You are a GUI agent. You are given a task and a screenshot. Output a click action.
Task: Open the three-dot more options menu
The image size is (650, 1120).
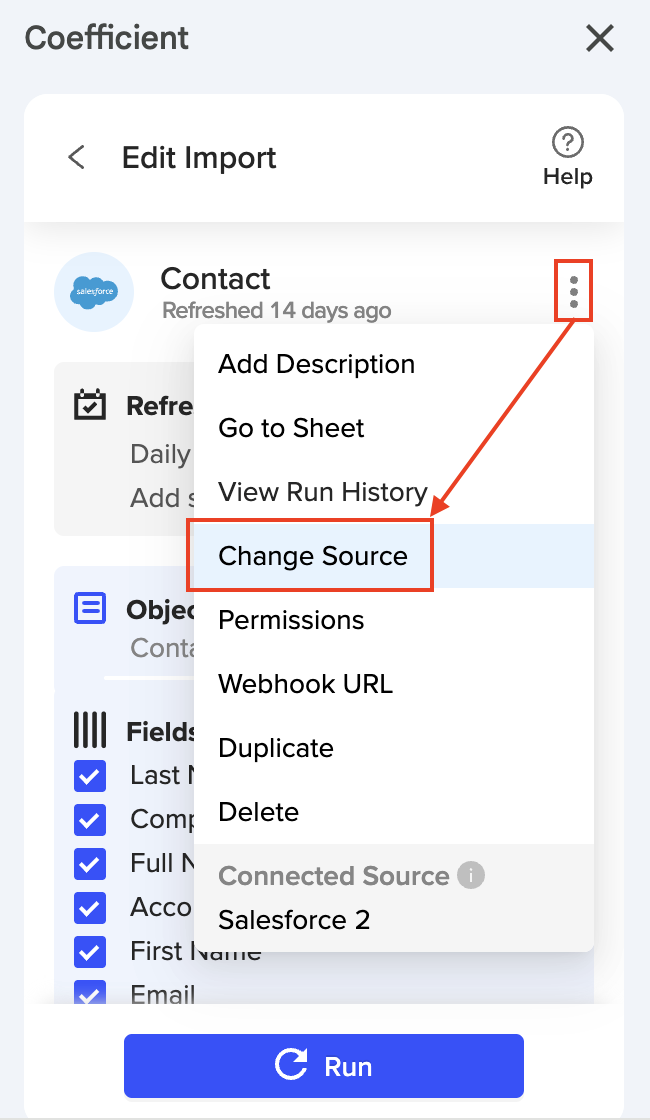(573, 291)
